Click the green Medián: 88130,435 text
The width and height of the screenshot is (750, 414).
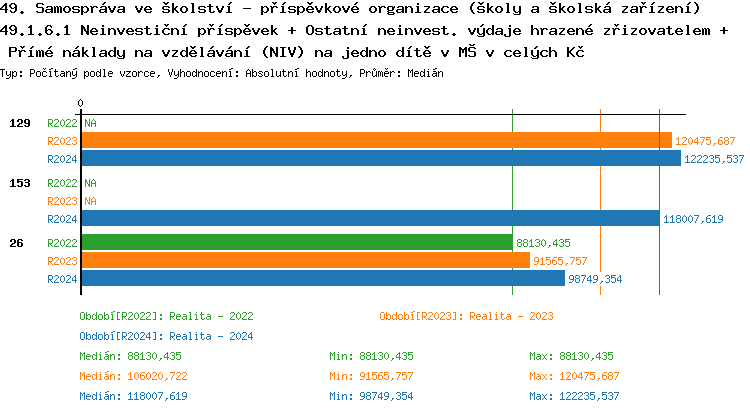point(131,356)
